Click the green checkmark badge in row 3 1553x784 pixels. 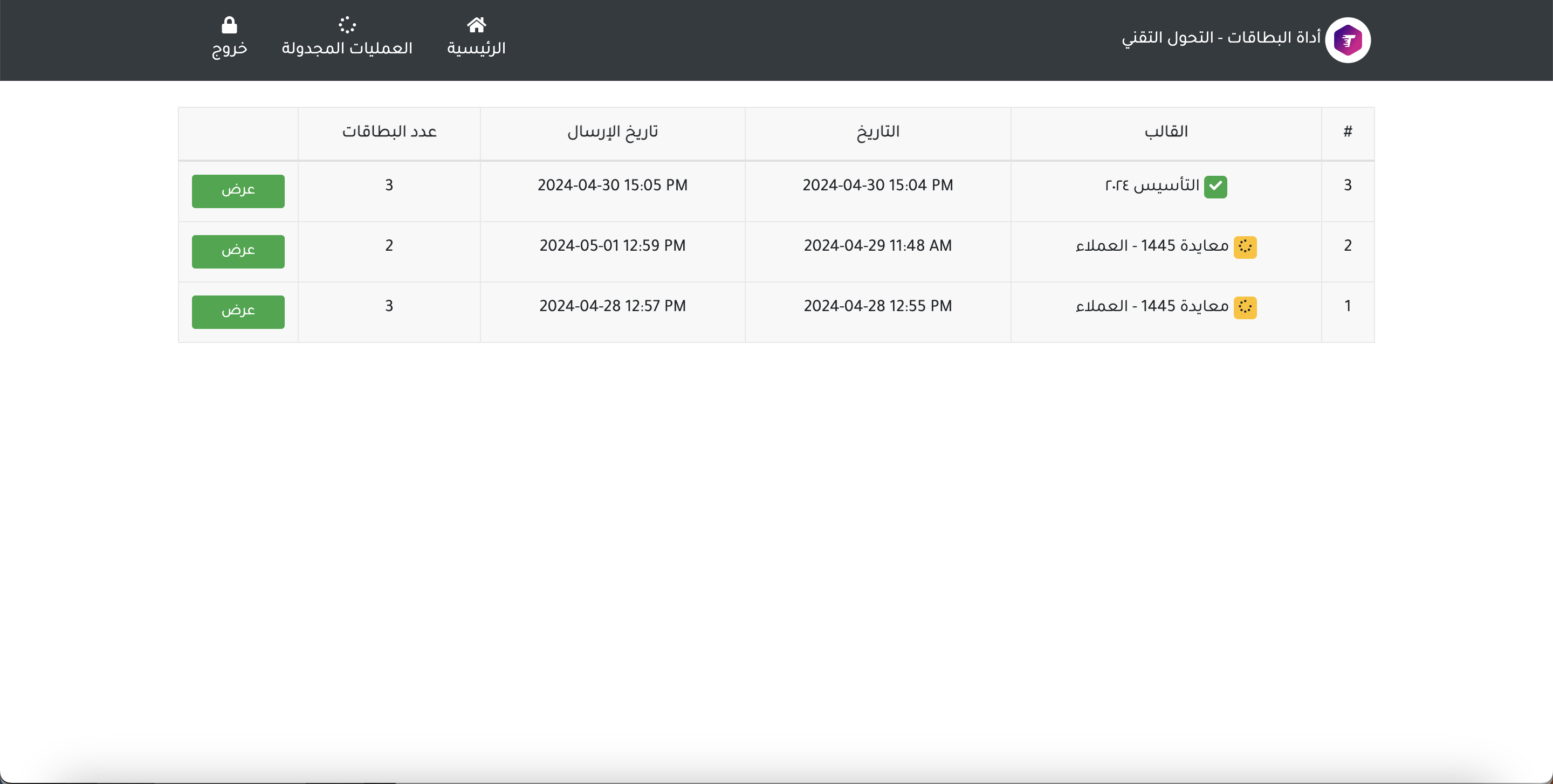coord(1215,186)
